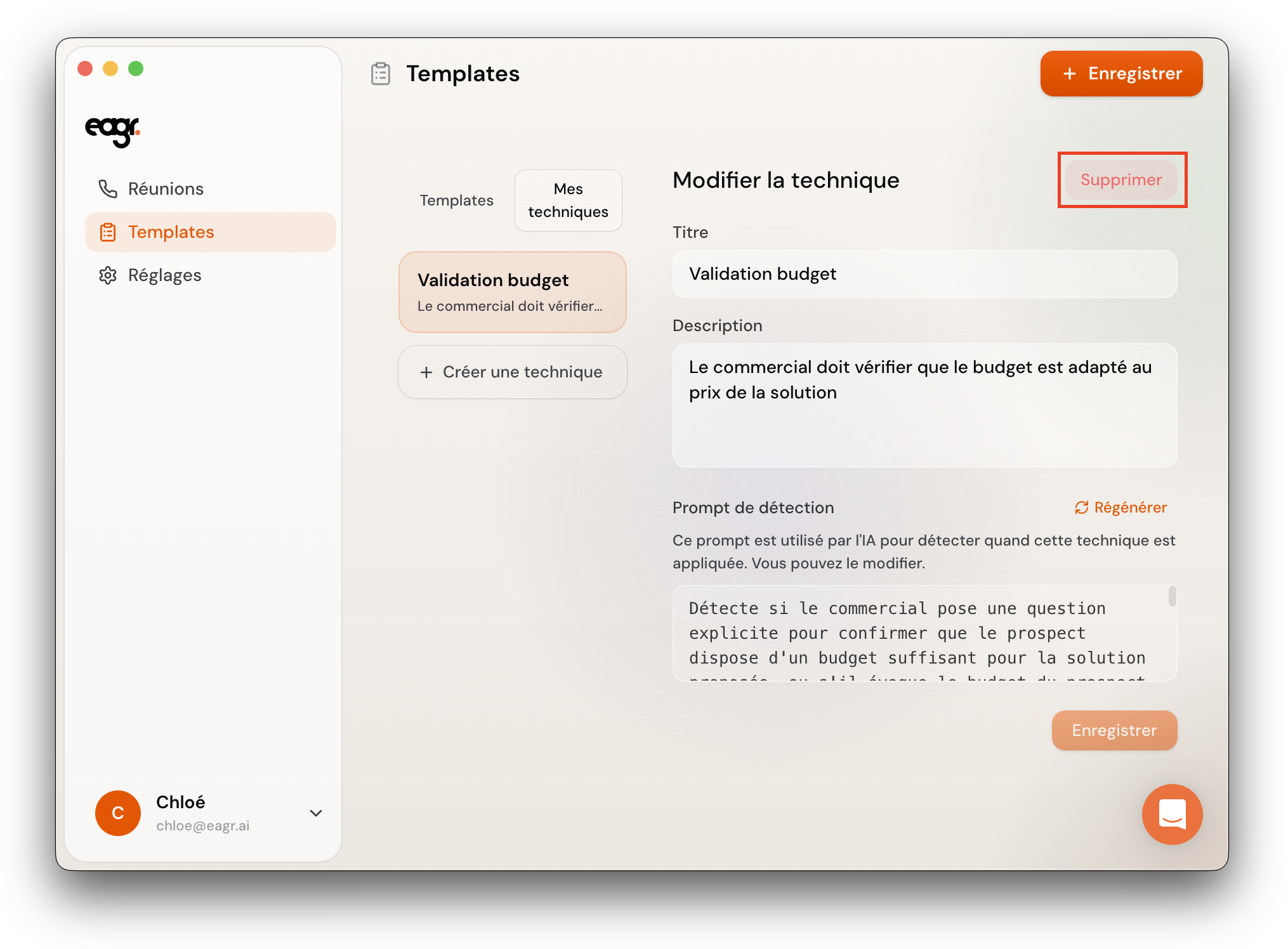
Task: Click the Régénérer refresh icon
Action: tap(1081, 507)
